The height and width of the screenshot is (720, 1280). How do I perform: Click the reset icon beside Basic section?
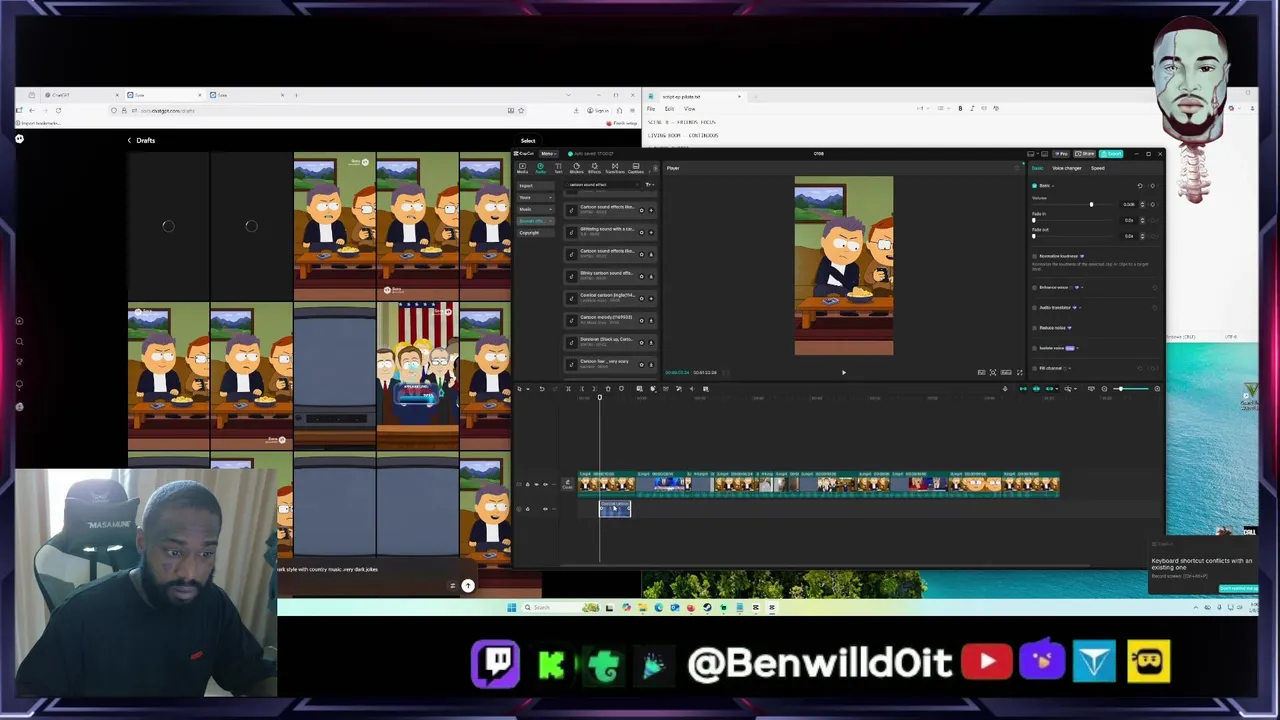click(x=1140, y=186)
